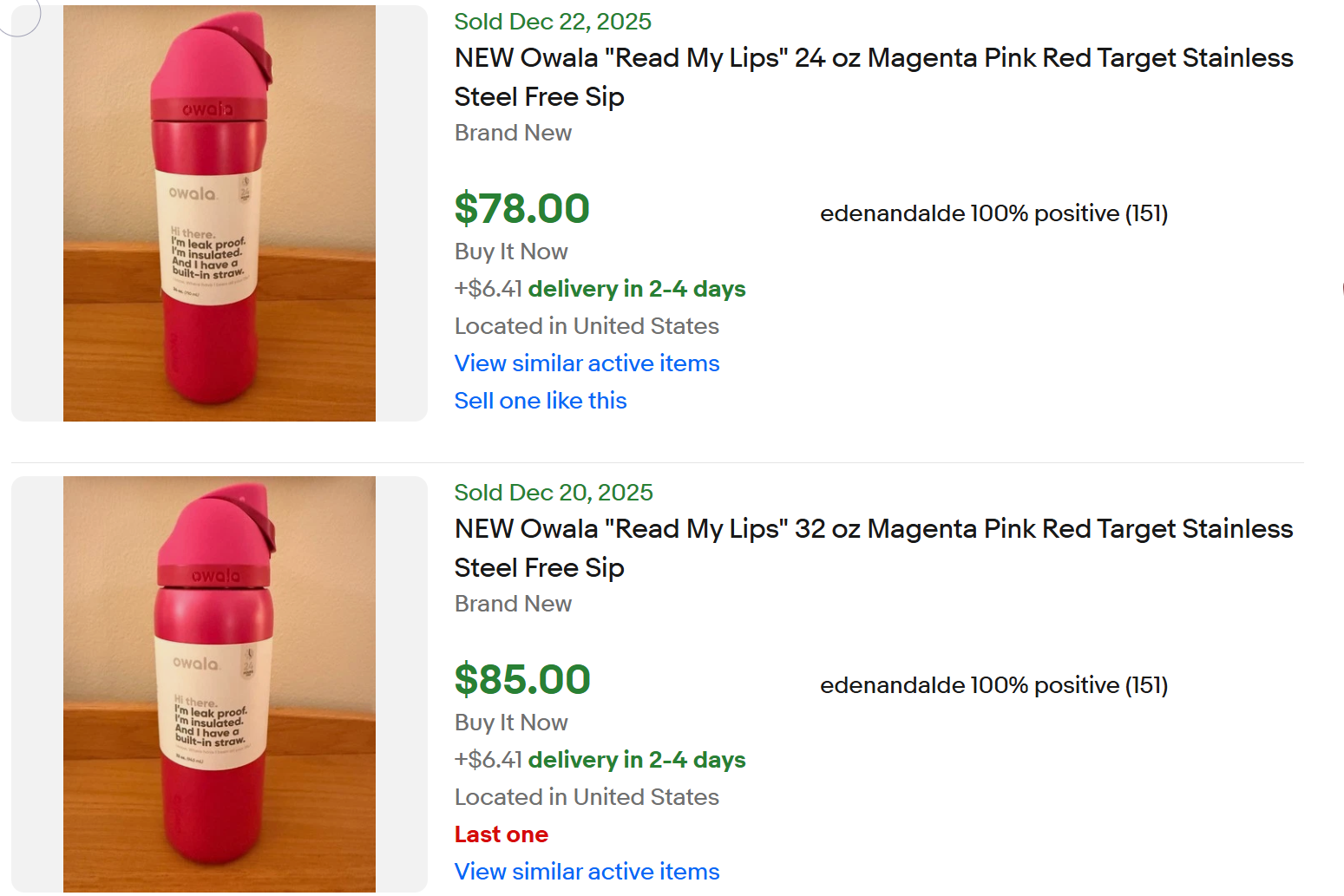
Task: View similar active items for the $78.00 listing
Action: tap(587, 363)
